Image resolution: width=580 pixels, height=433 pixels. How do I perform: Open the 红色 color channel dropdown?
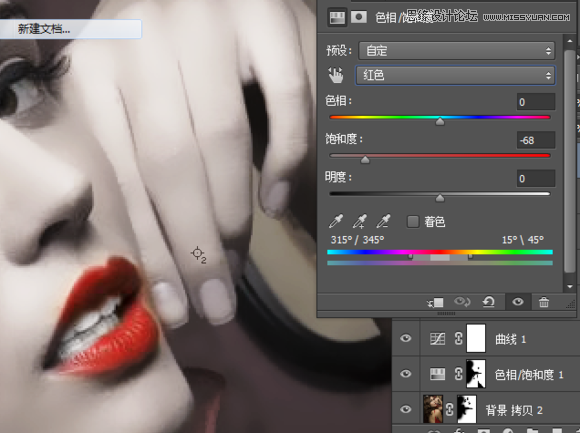[x=455, y=75]
